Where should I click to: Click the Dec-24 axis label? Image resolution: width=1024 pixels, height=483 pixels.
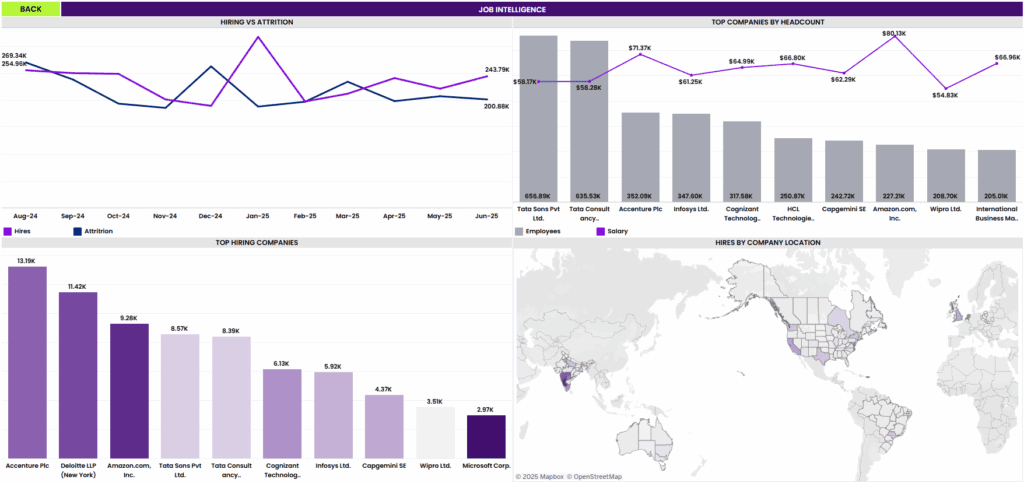tap(210, 215)
